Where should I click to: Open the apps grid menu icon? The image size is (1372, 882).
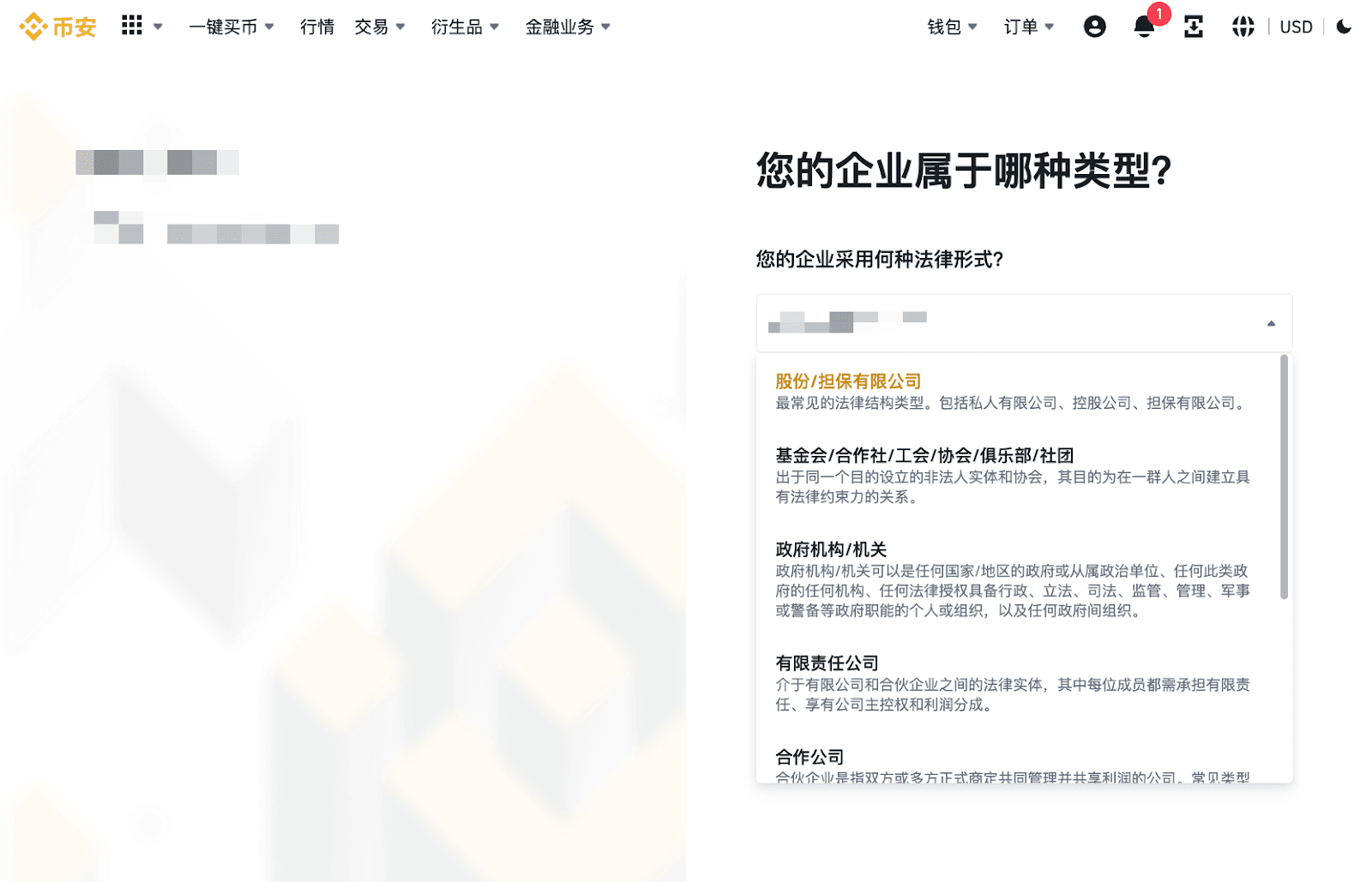pos(132,26)
